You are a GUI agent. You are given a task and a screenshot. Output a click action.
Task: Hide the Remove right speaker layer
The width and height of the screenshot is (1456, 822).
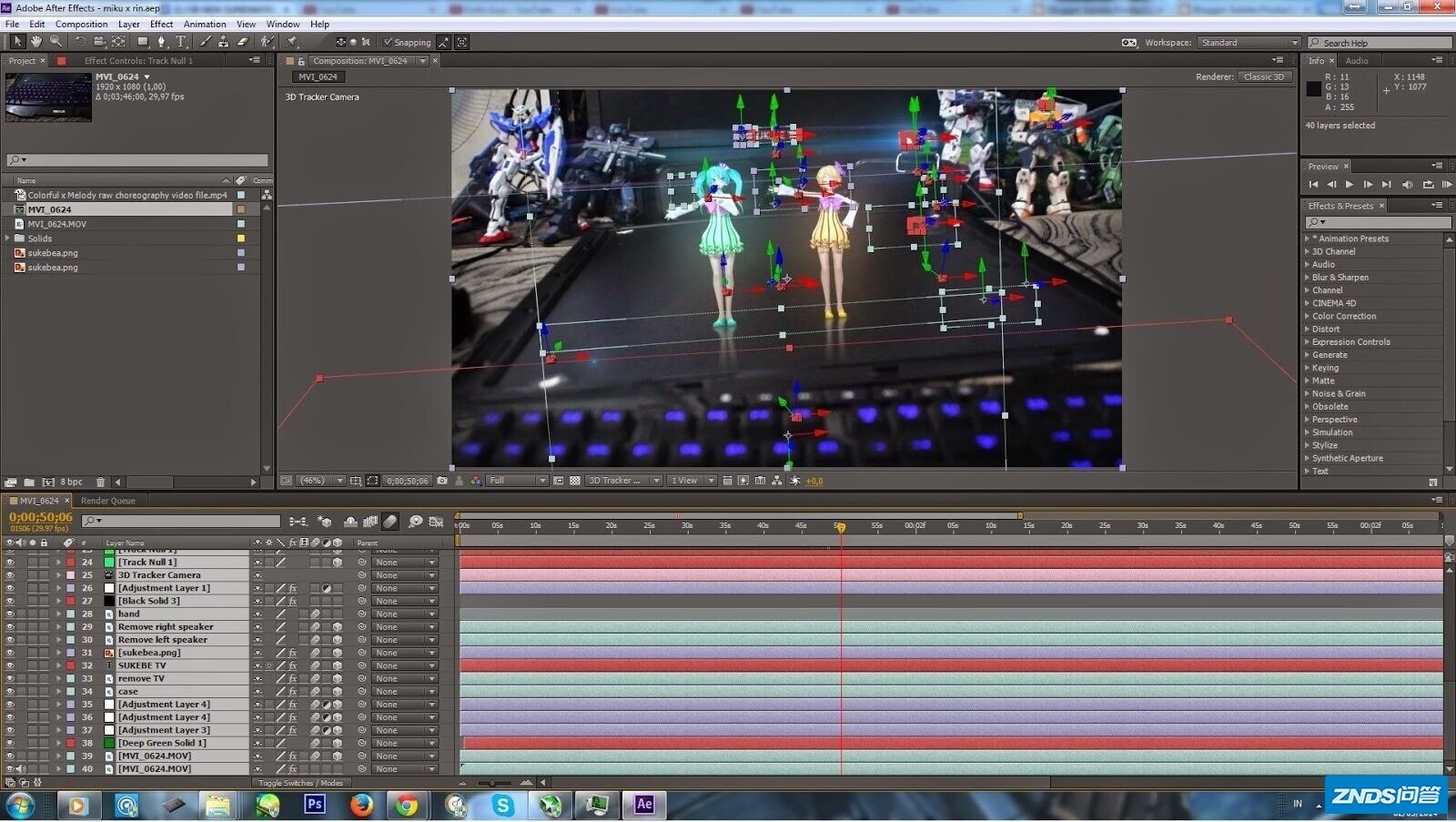(x=10, y=627)
